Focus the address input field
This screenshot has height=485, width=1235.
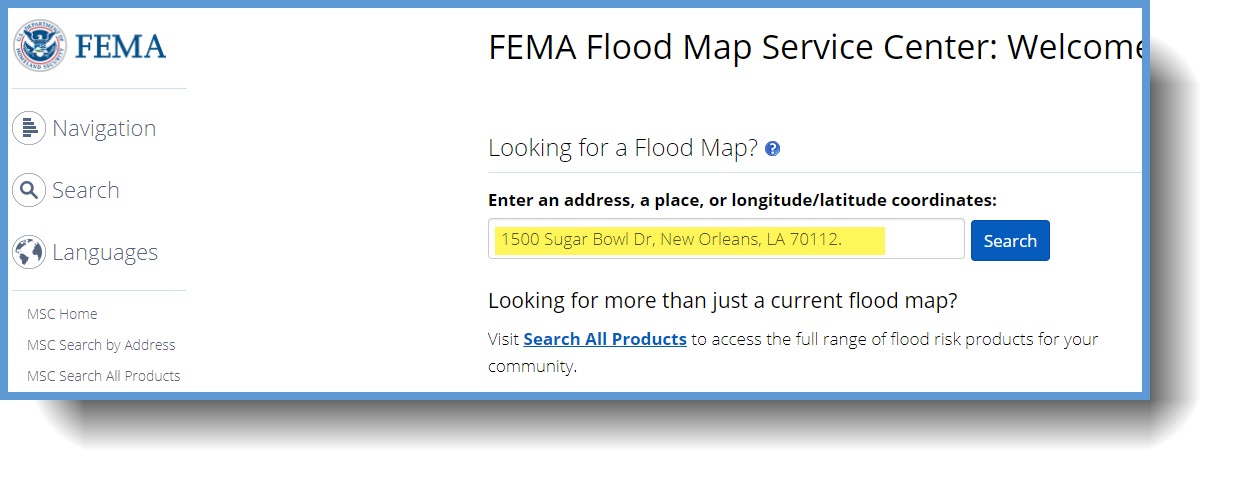click(x=726, y=239)
